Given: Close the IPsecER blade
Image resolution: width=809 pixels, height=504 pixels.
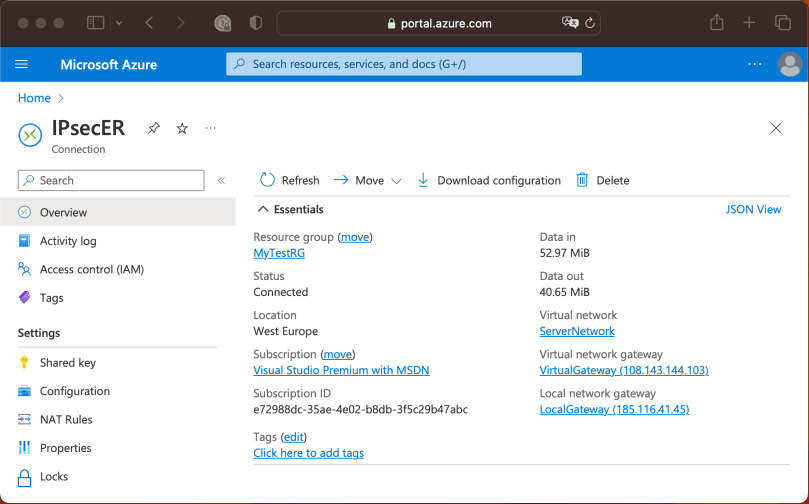Looking at the screenshot, I should click(x=776, y=128).
